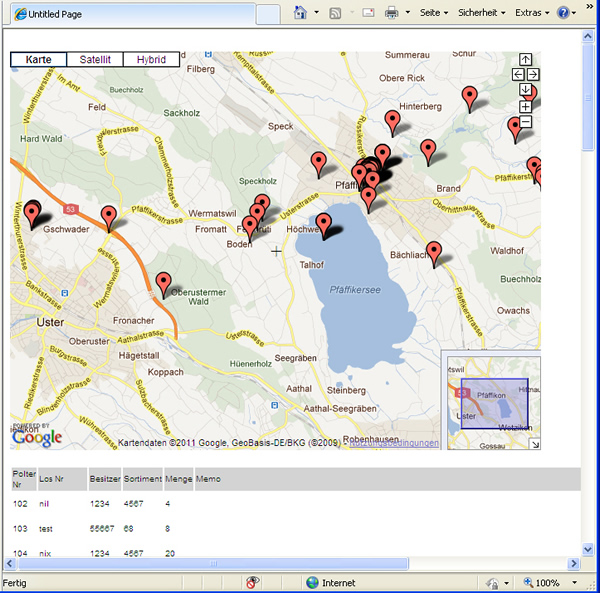600x593 pixels.
Task: Click the horizontal scrollbar thumb
Action: tap(214, 563)
